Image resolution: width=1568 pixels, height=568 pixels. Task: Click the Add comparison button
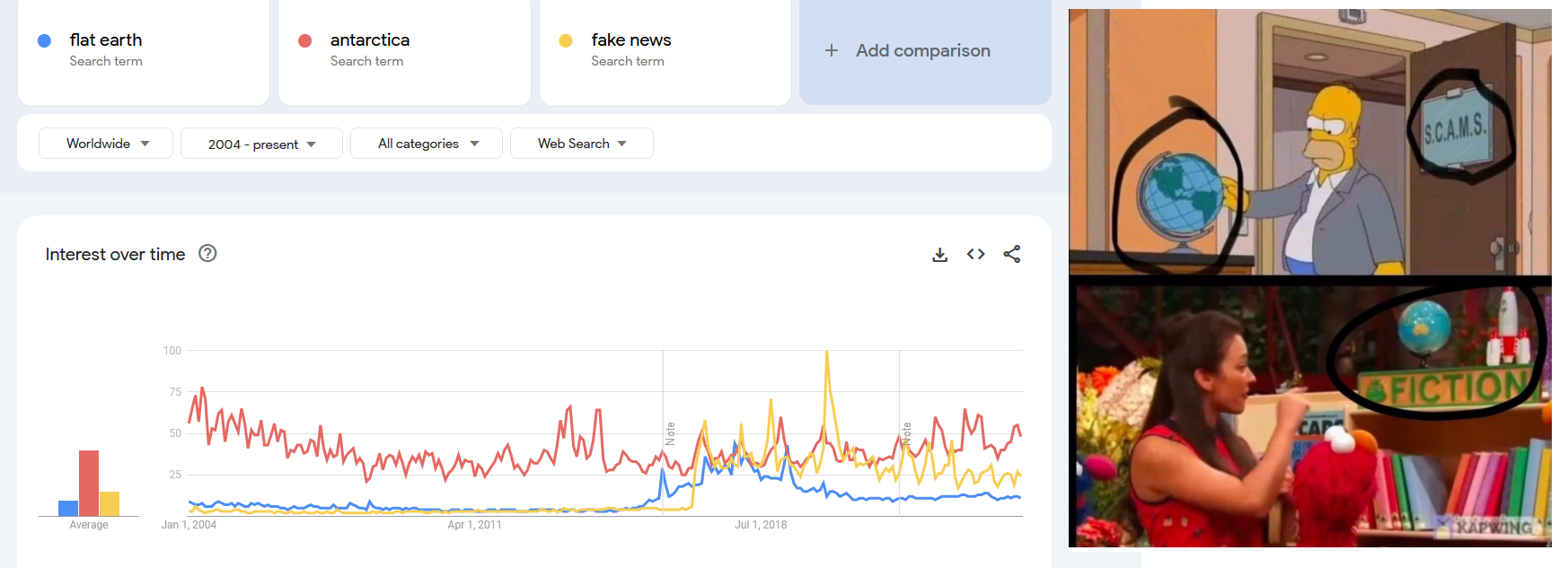925,50
